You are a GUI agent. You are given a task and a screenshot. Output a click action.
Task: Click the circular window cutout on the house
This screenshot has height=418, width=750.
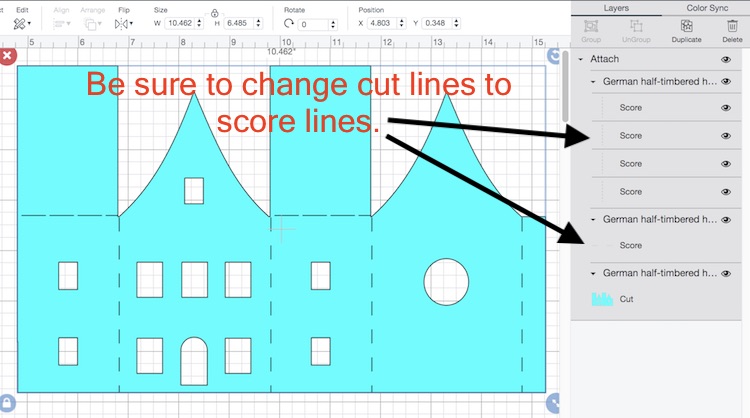(x=446, y=282)
